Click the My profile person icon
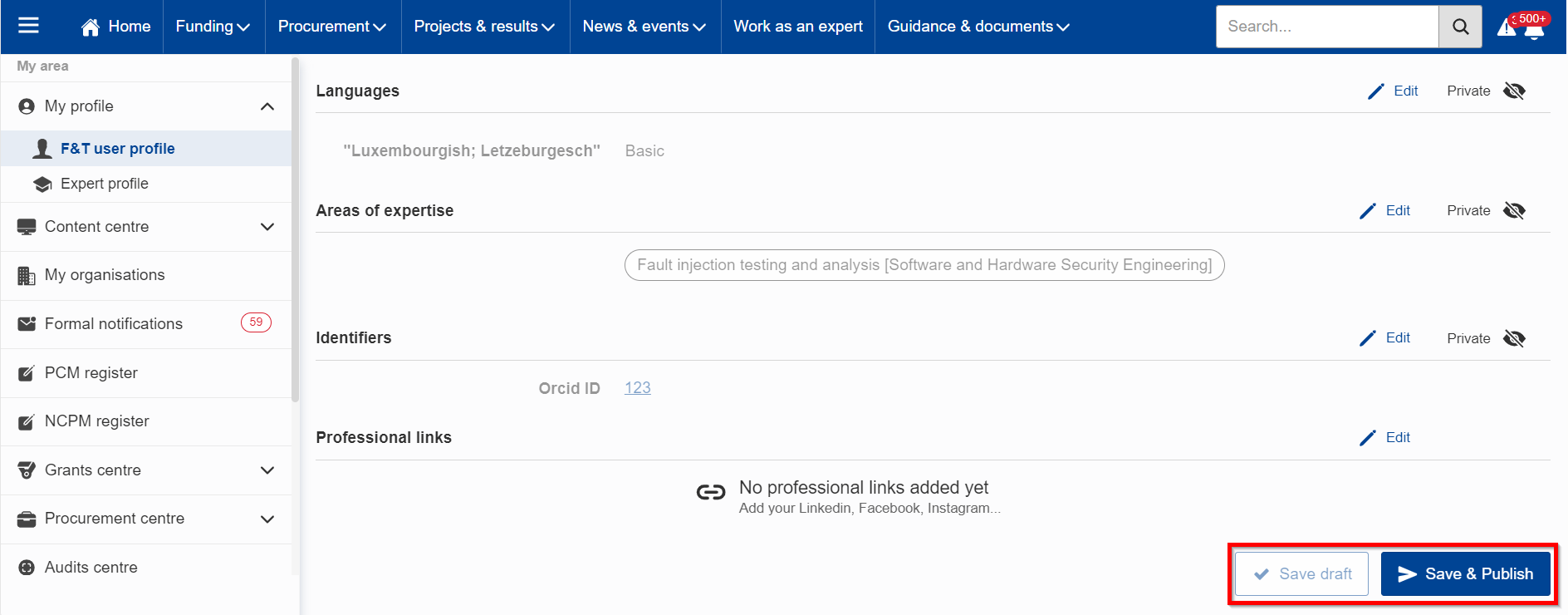The height and width of the screenshot is (615, 1568). 27,106
